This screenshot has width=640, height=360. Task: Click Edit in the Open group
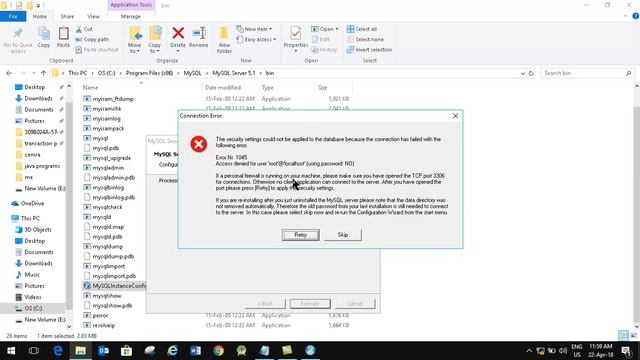[321, 40]
